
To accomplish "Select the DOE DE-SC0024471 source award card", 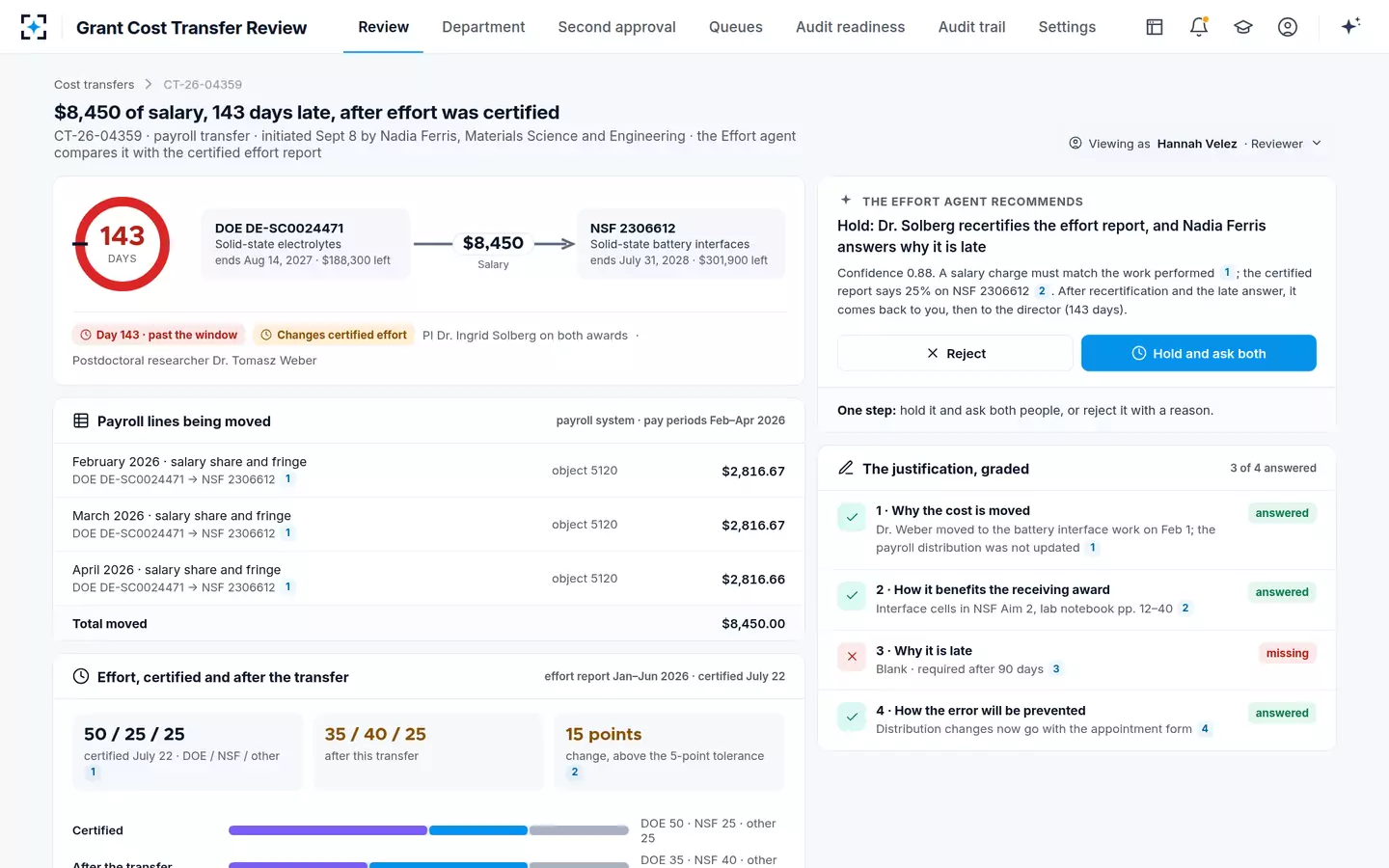I will point(305,244).
